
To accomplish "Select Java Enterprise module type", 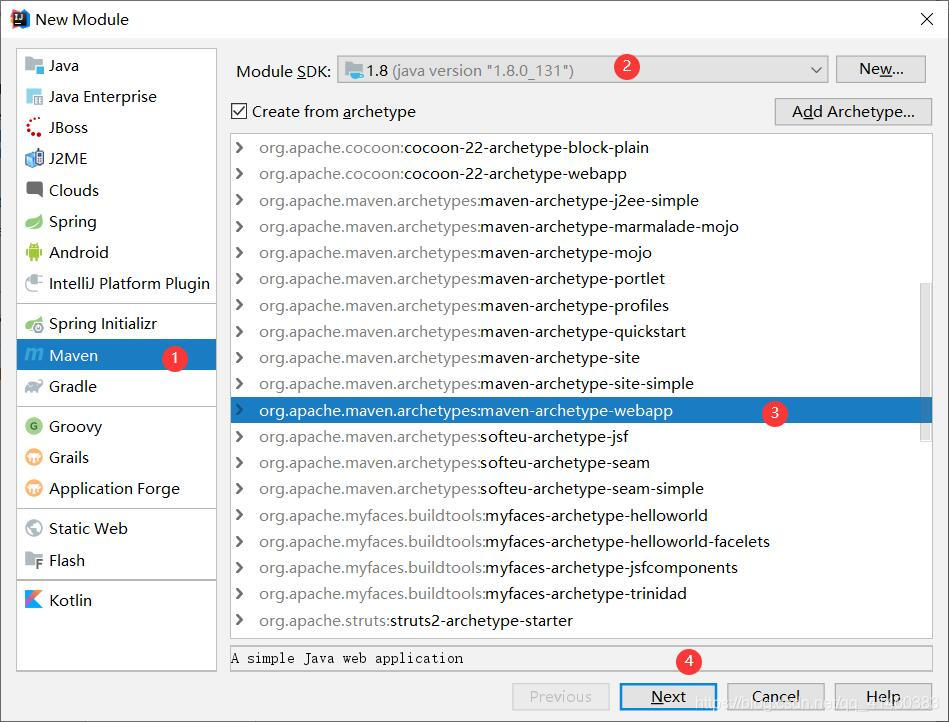I will [x=116, y=96].
